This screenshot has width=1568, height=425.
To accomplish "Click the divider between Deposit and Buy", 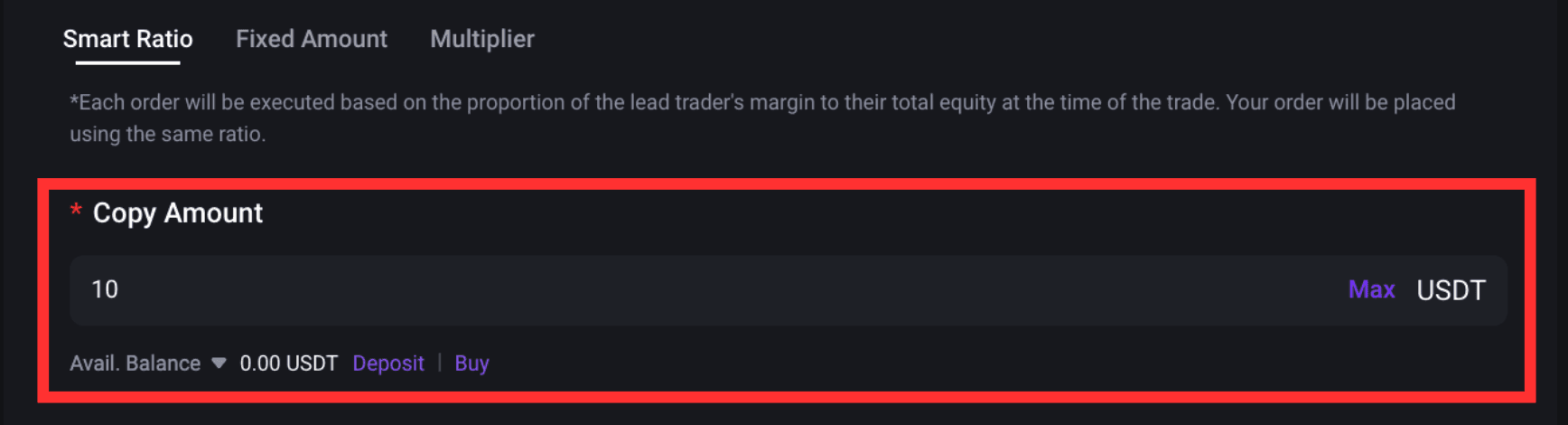I will 440,364.
